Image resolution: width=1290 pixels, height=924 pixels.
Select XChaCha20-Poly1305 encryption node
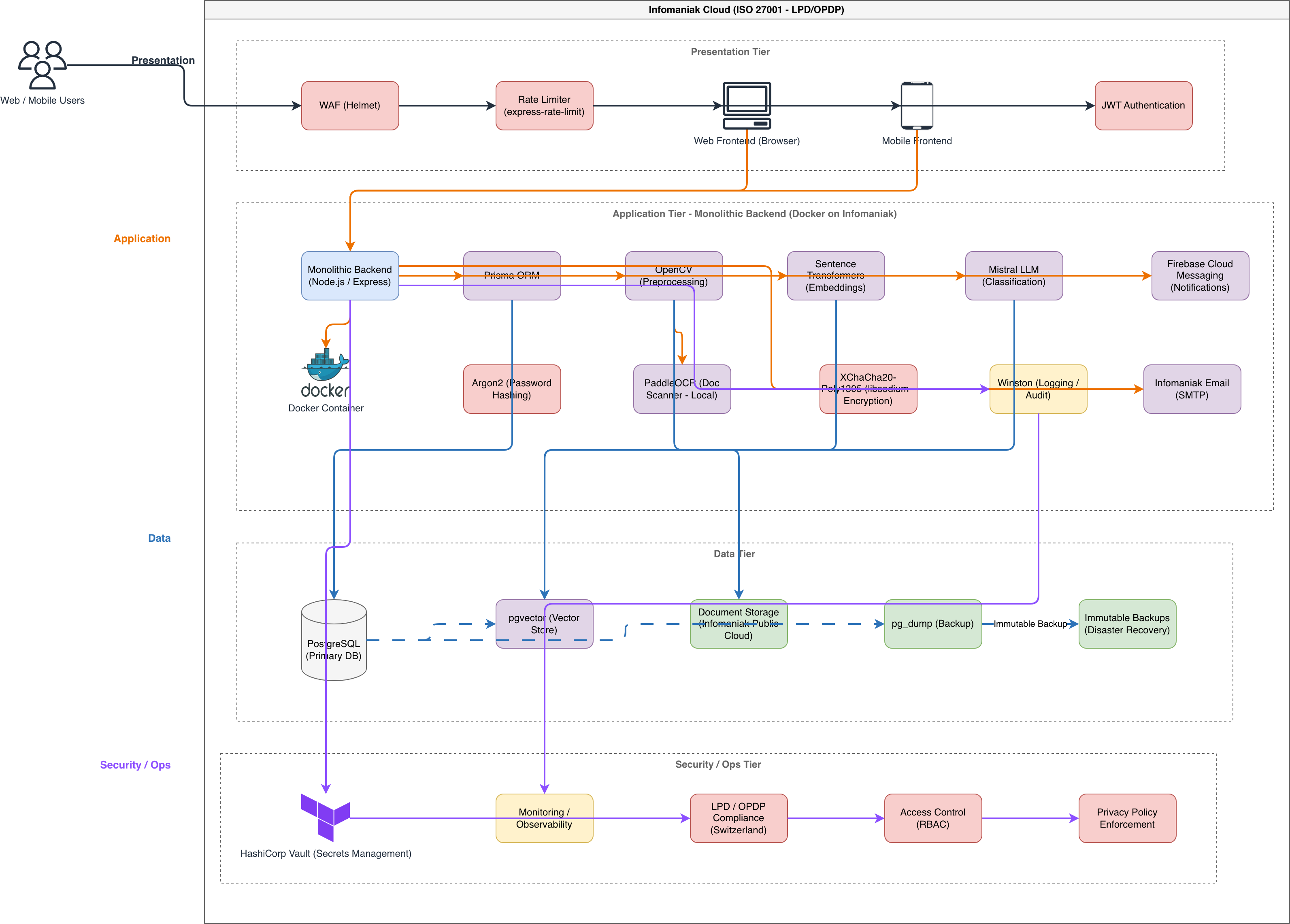(x=868, y=389)
